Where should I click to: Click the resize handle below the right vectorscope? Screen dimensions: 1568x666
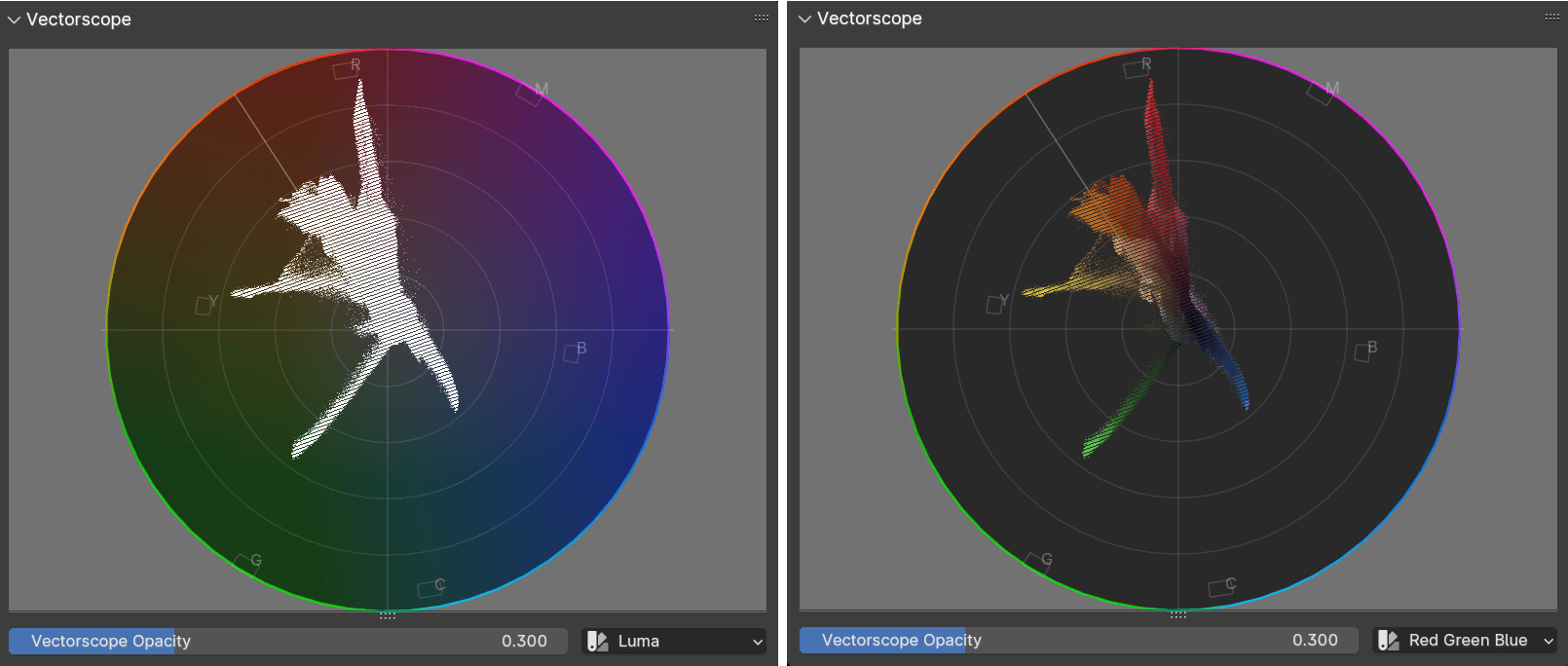(1178, 614)
